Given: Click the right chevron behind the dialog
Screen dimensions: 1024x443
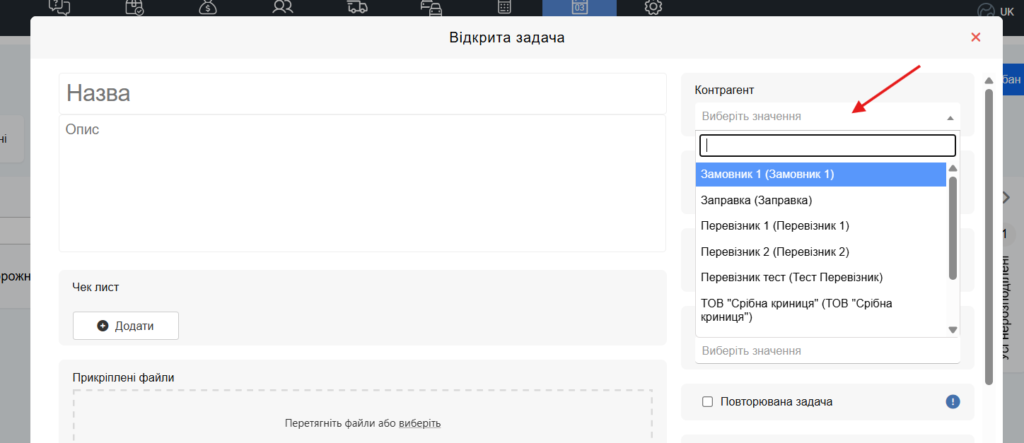Looking at the screenshot, I should (x=1006, y=198).
